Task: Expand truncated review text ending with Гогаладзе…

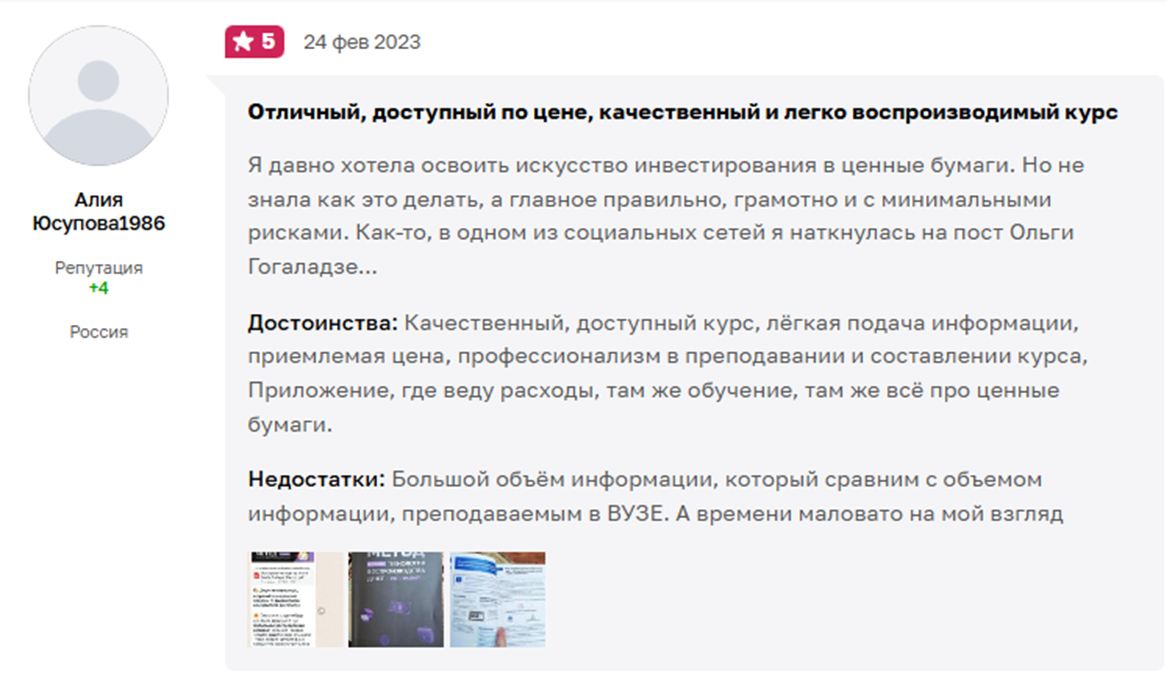Action: pyautogui.click(x=312, y=269)
